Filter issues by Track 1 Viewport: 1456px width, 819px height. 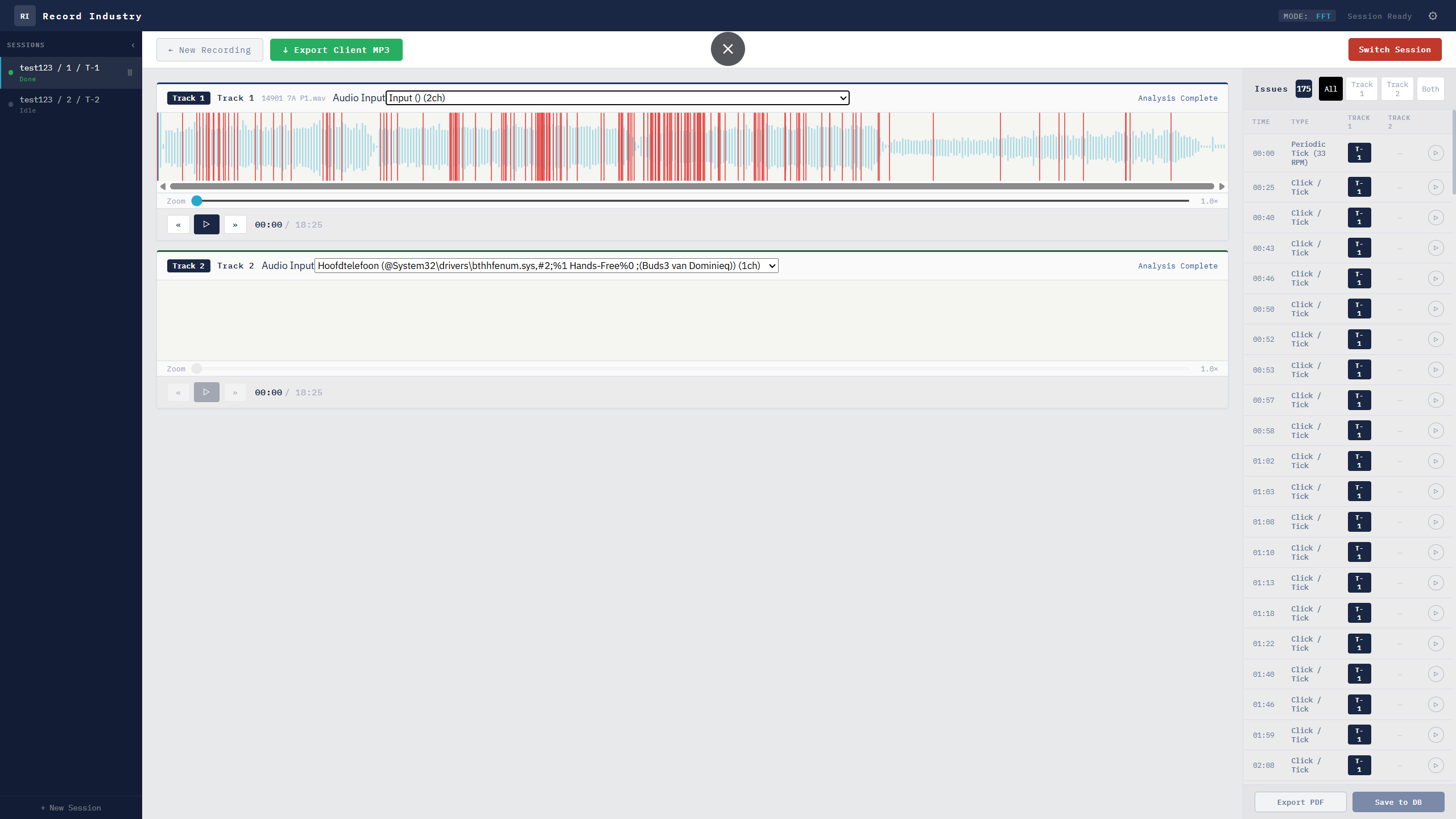[1362, 89]
